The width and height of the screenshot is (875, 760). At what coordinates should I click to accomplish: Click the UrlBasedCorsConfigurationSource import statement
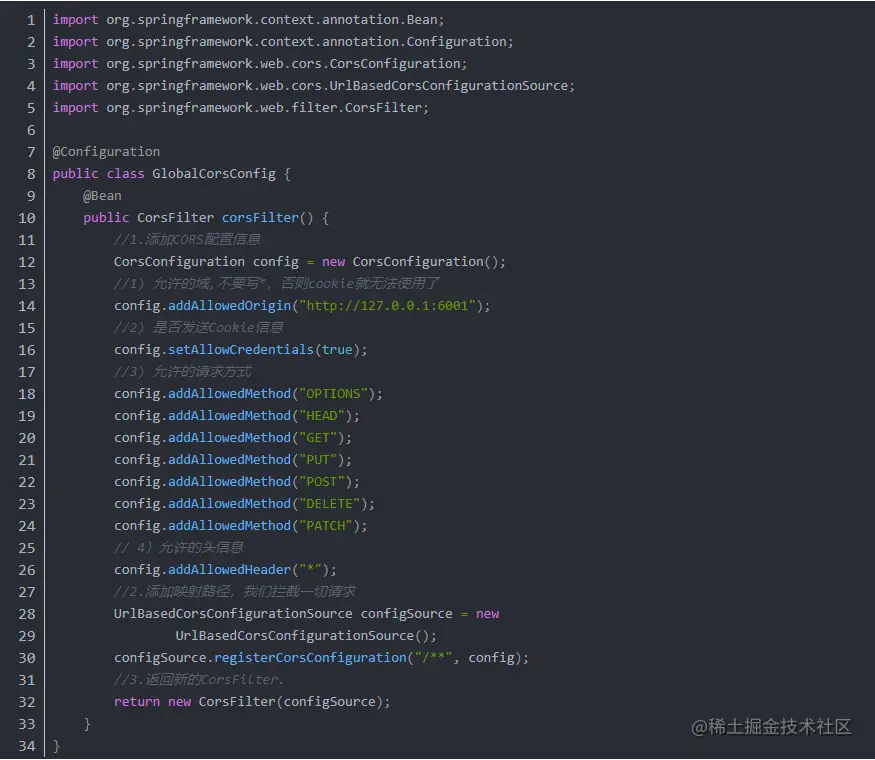click(x=314, y=85)
